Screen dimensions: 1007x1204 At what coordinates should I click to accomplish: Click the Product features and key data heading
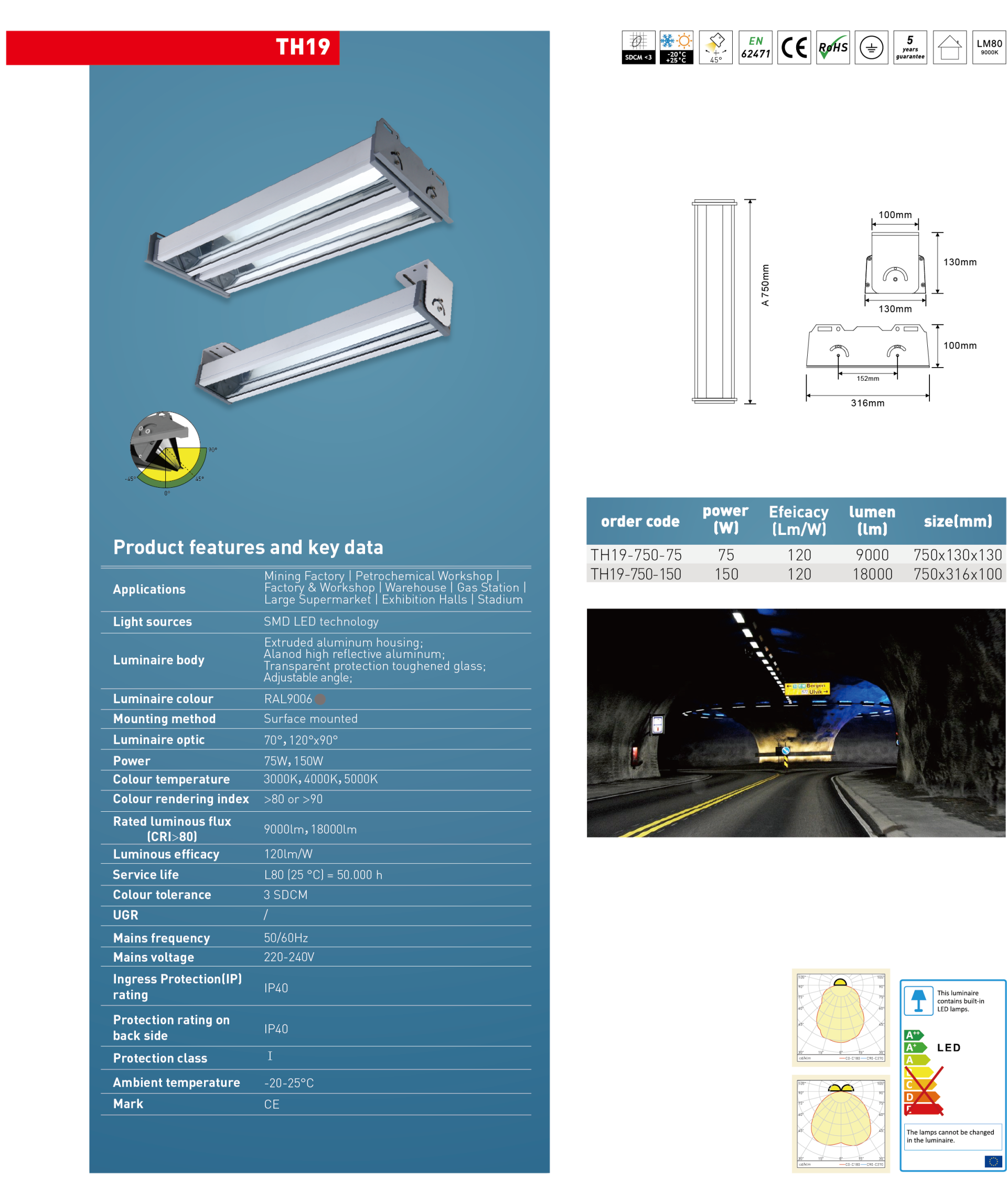(248, 547)
